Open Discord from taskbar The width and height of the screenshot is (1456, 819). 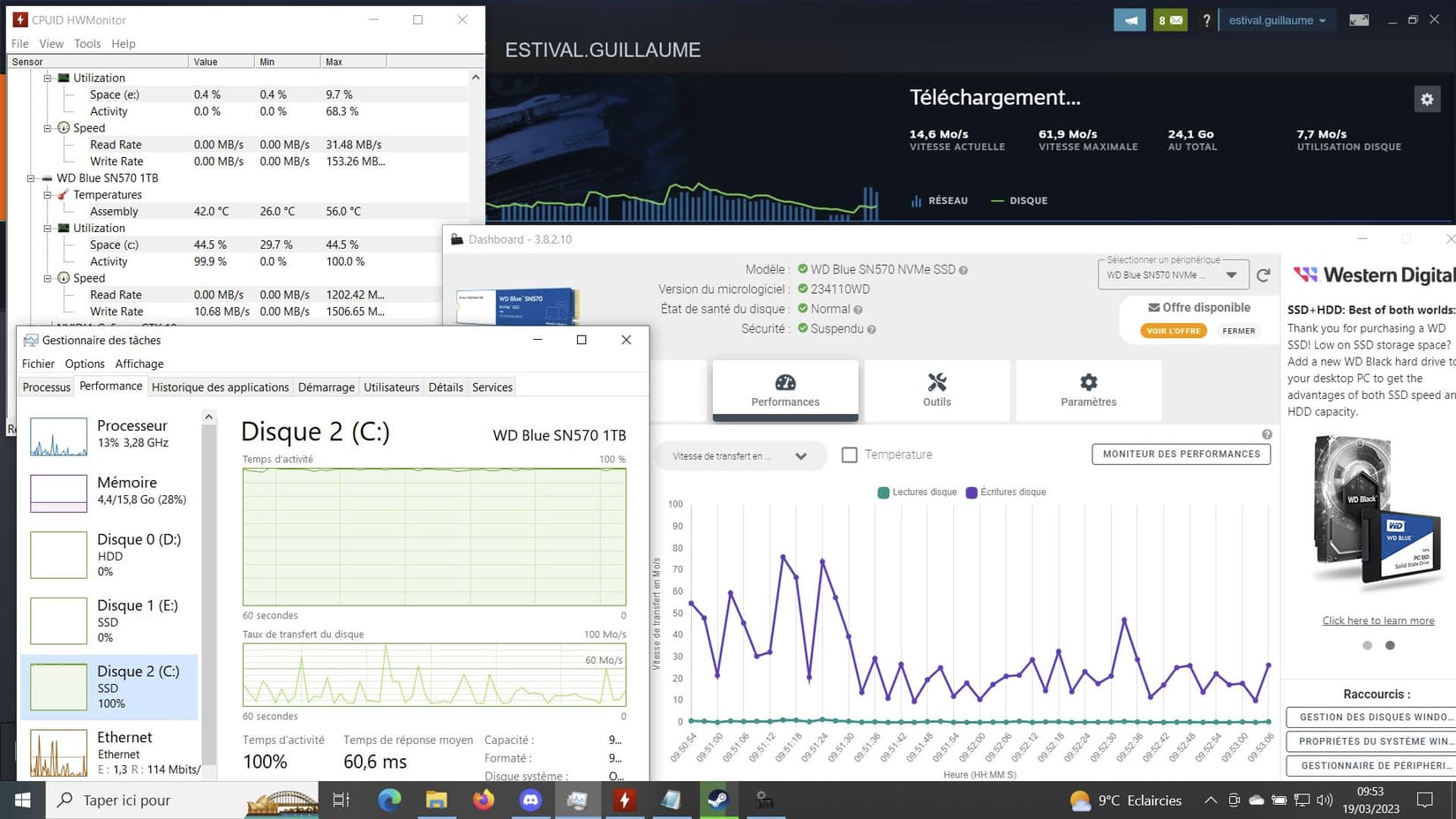tap(530, 800)
